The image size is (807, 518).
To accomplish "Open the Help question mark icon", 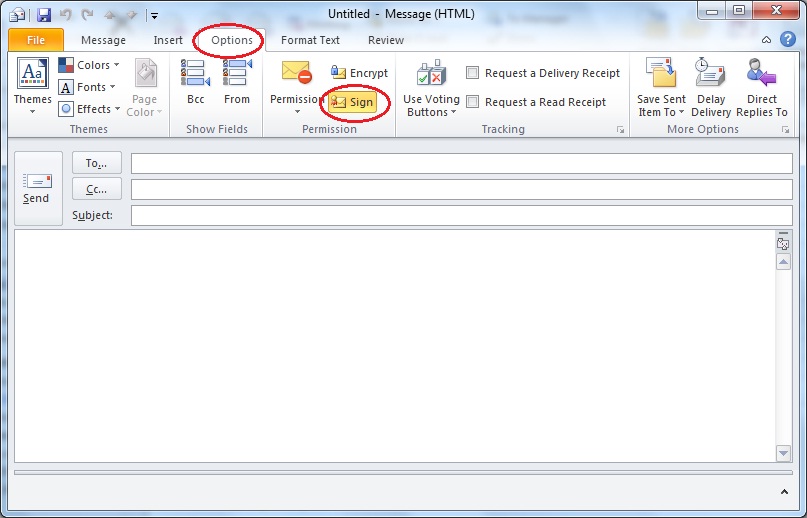I will 791,40.
